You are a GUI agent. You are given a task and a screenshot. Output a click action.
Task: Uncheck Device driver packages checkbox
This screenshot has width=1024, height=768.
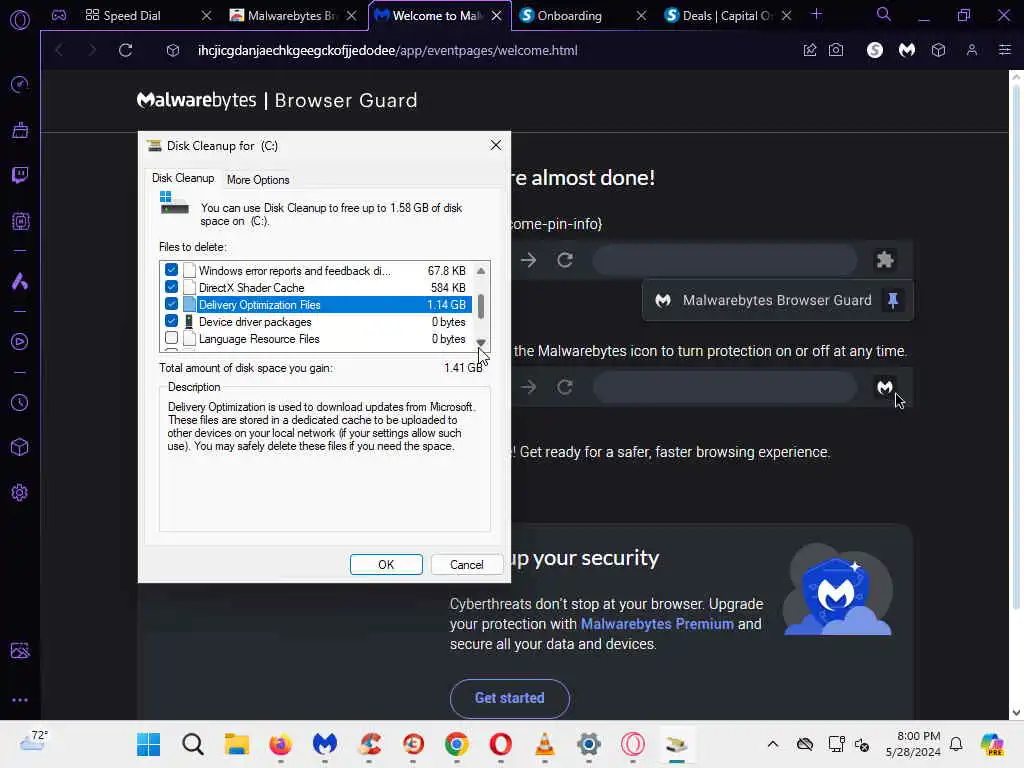coord(171,321)
